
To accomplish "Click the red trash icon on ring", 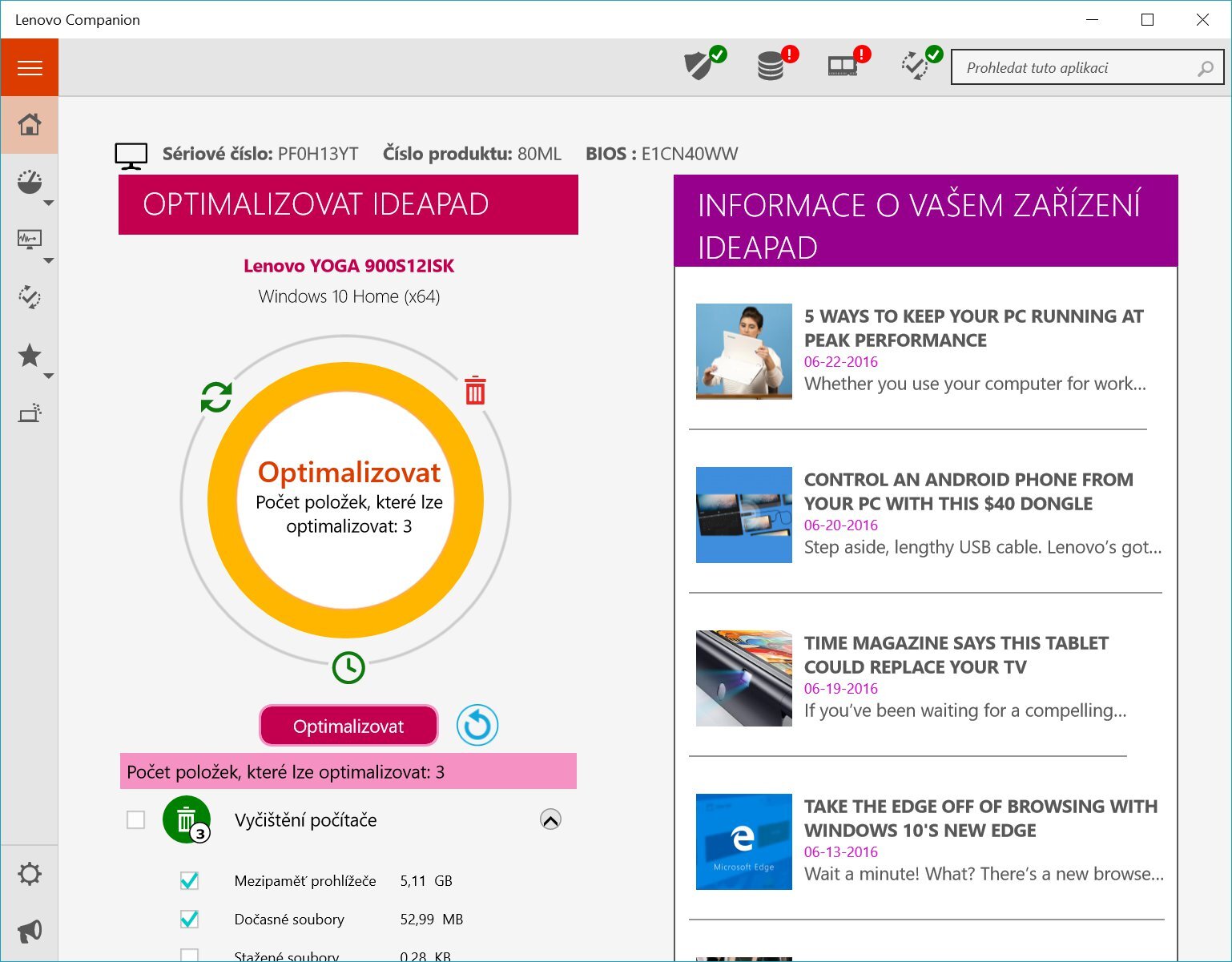I will tap(475, 391).
